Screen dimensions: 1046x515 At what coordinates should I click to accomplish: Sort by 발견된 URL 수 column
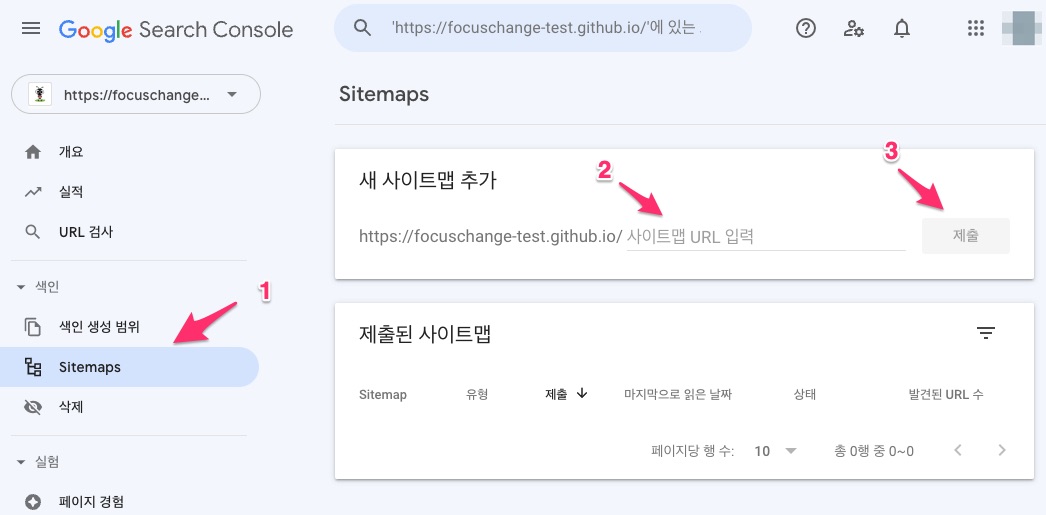946,394
